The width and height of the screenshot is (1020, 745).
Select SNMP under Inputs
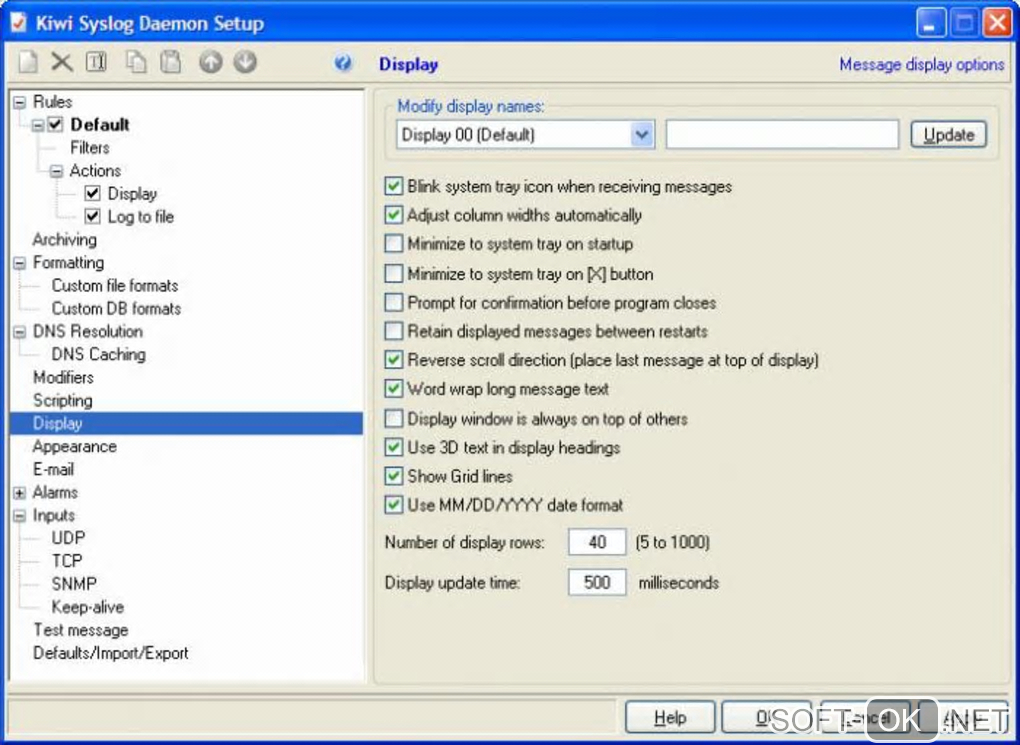tap(74, 584)
